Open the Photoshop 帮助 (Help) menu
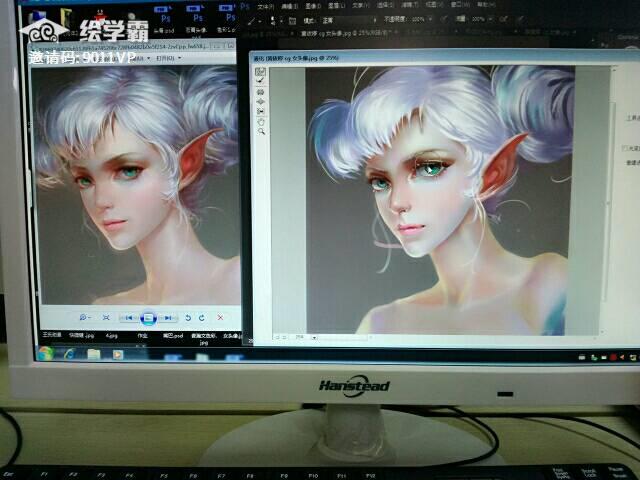The image size is (640, 480). pos(485,4)
